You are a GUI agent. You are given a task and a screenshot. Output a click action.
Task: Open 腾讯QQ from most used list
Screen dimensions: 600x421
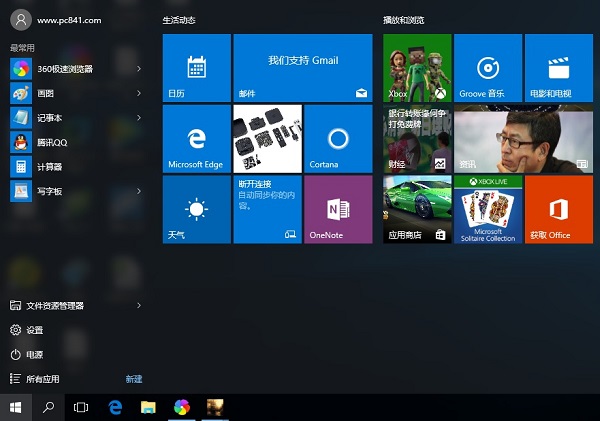[50, 142]
